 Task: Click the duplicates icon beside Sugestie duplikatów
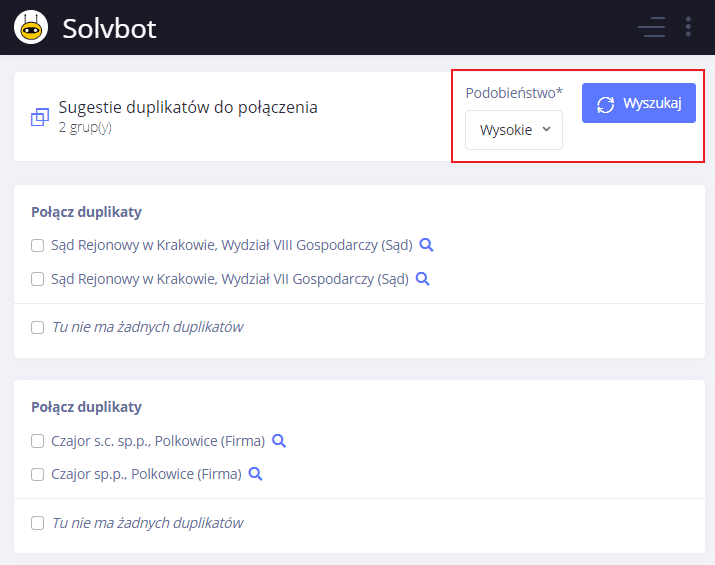click(40, 117)
